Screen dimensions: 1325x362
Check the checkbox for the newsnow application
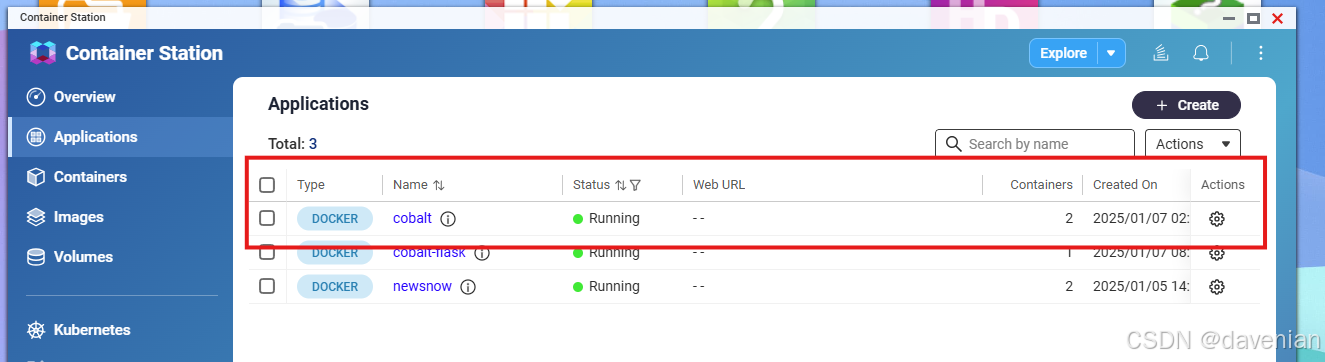tap(267, 286)
